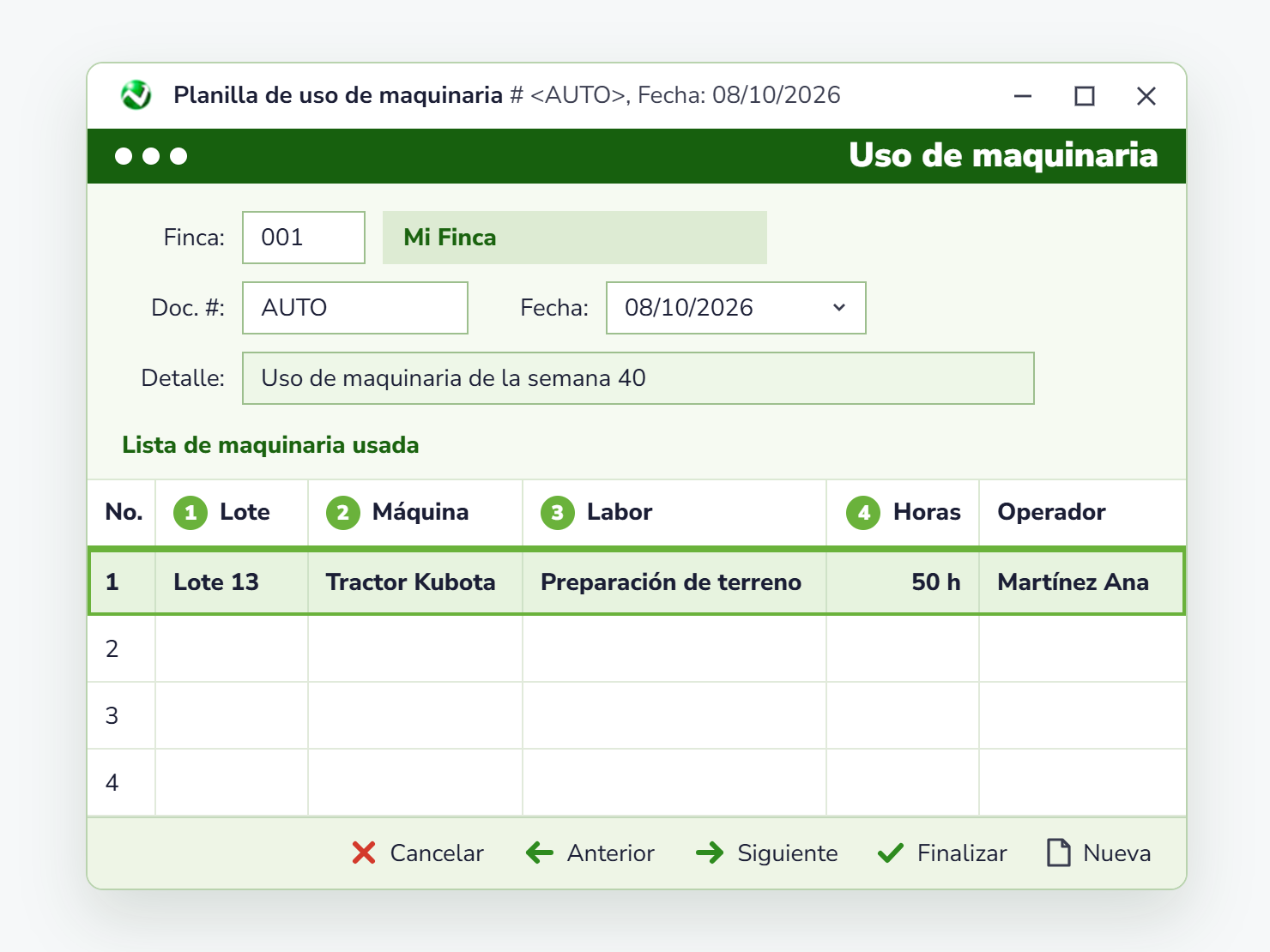The image size is (1270, 952).
Task: Click the blank page Nueva icon
Action: (1059, 853)
